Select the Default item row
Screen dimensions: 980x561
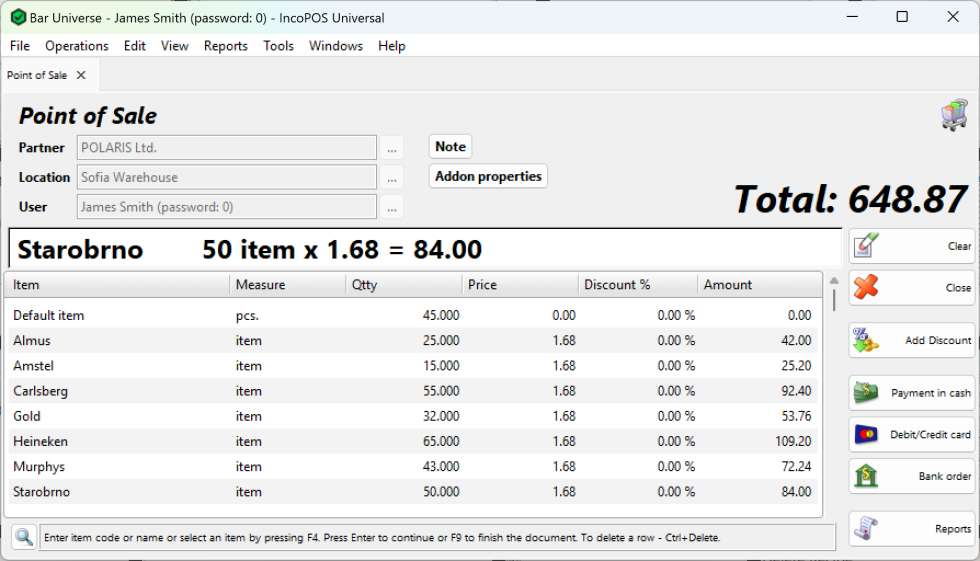click(412, 315)
